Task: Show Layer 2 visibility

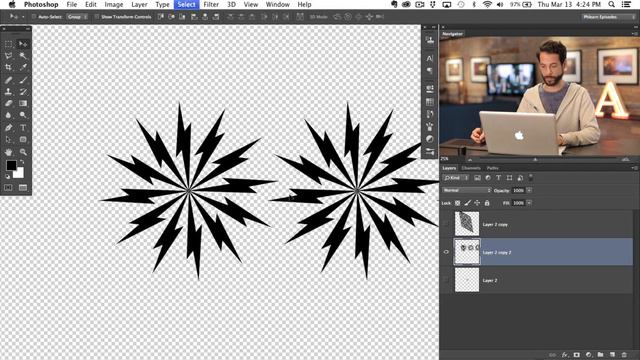Action: (446, 280)
